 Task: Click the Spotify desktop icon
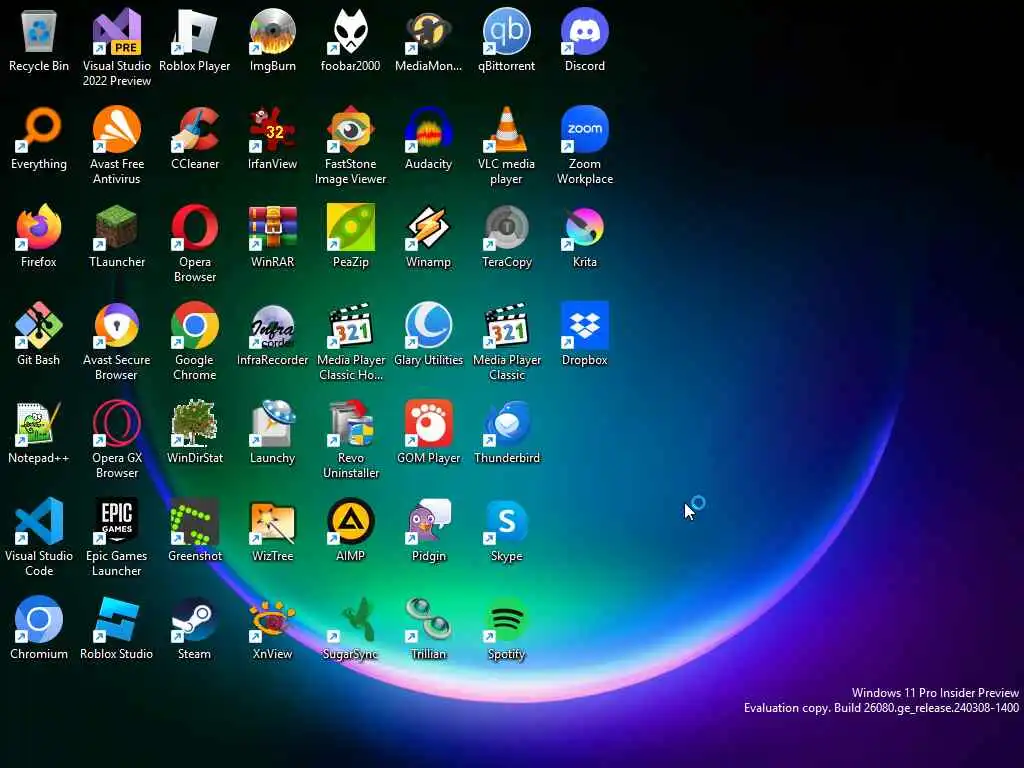506,619
